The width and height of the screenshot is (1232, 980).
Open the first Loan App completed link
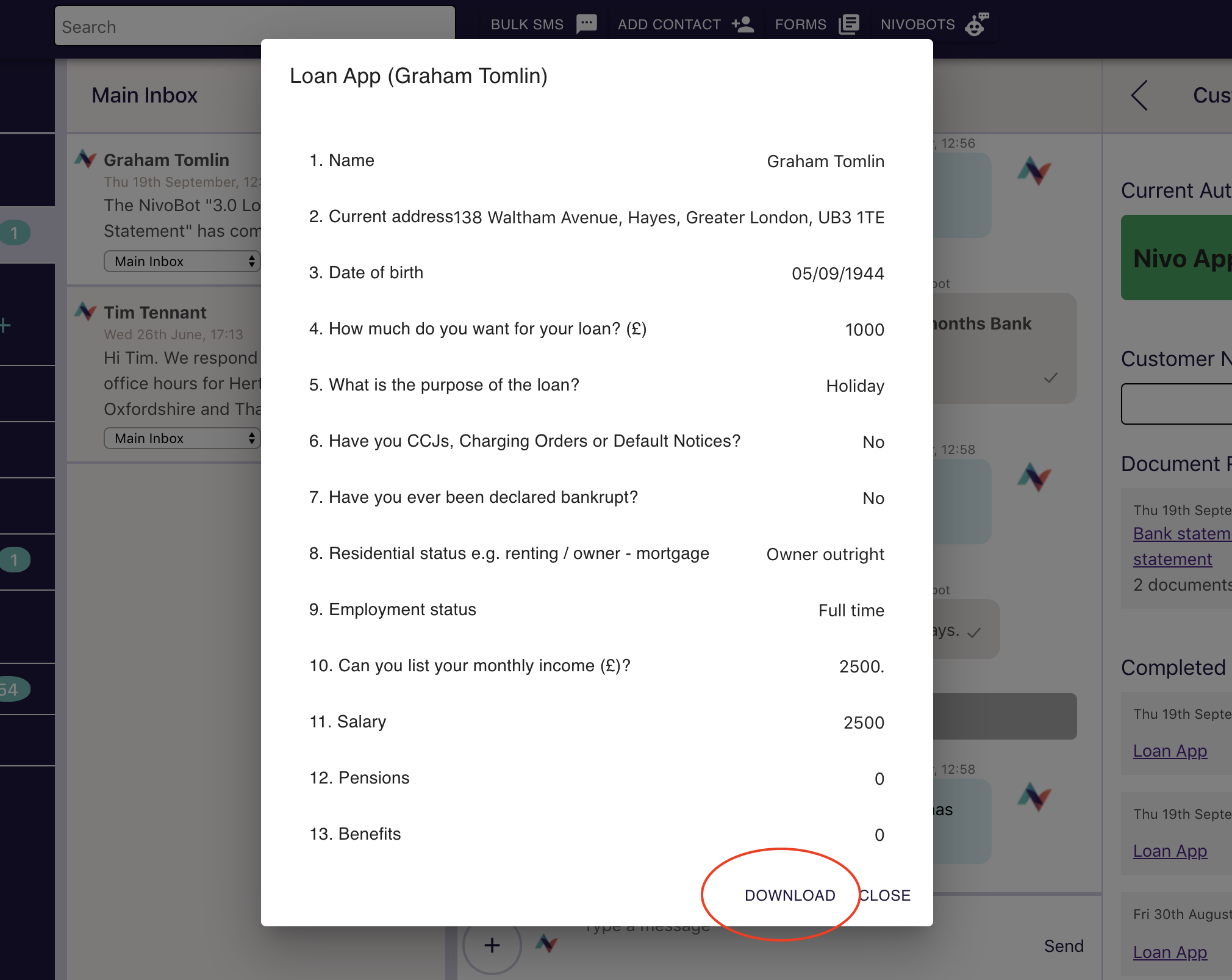point(1170,751)
